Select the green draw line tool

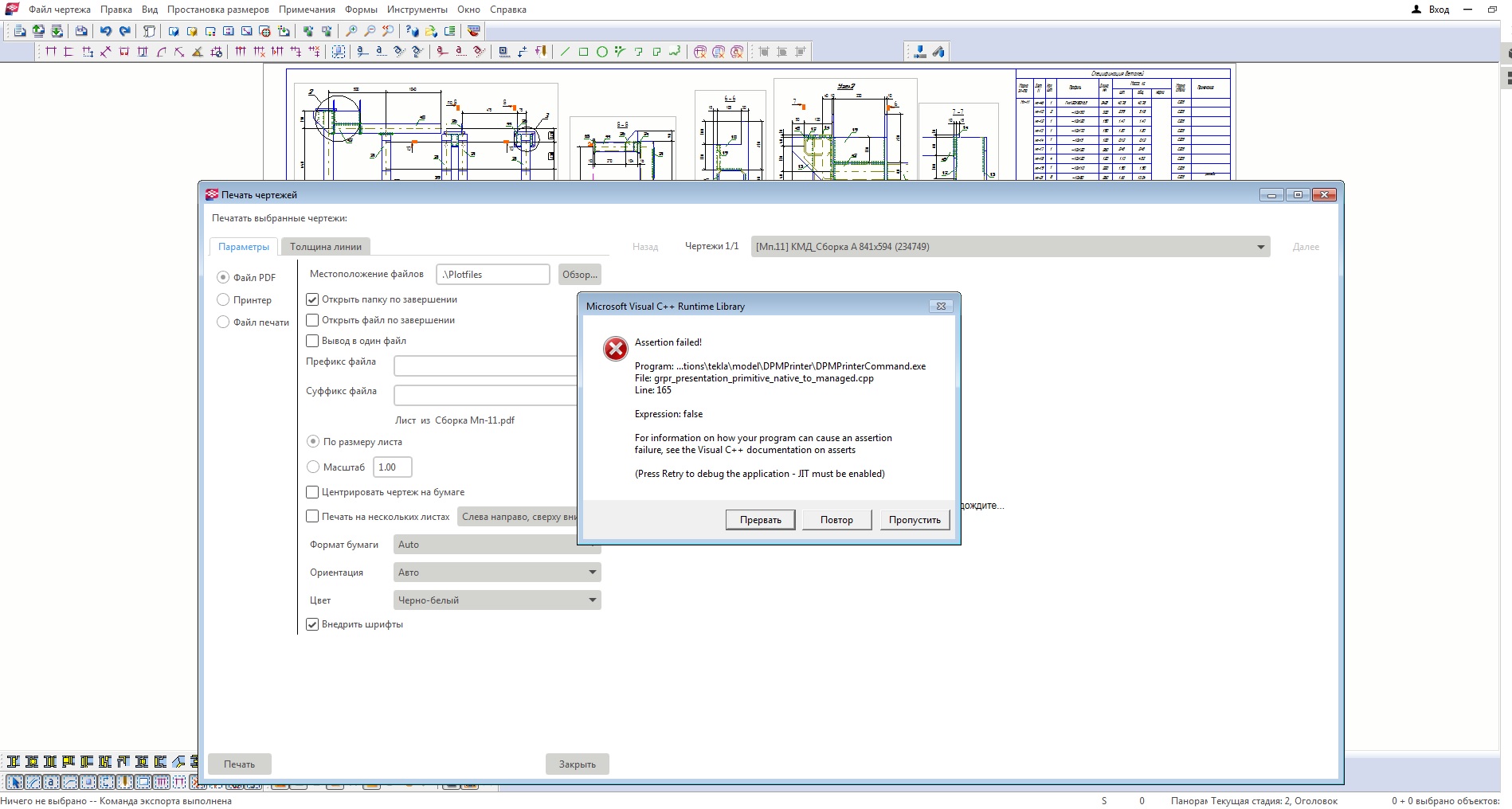[x=565, y=52]
